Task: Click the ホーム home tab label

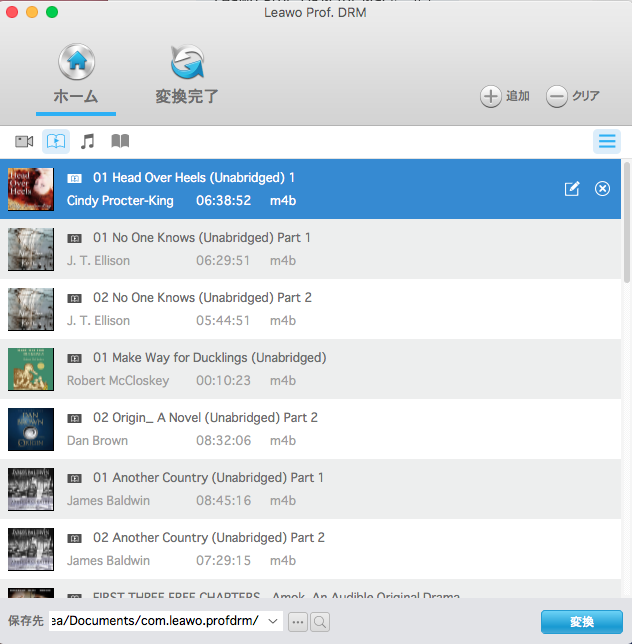Action: click(x=76, y=97)
